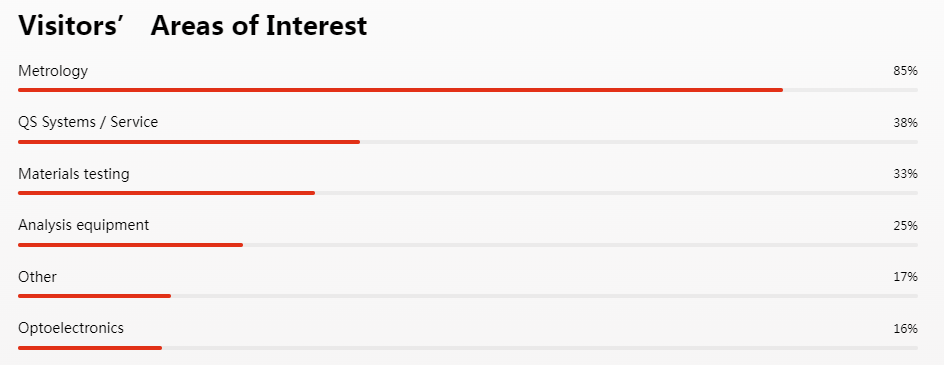
Task: Click the red Metrology progress bar
Action: coord(400,90)
